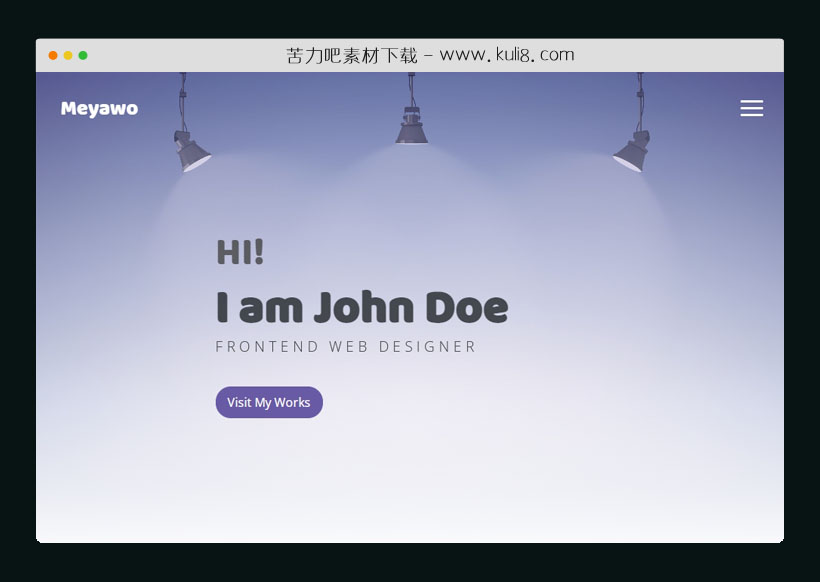Click the red traffic-light circle
The height and width of the screenshot is (582, 820).
(54, 55)
